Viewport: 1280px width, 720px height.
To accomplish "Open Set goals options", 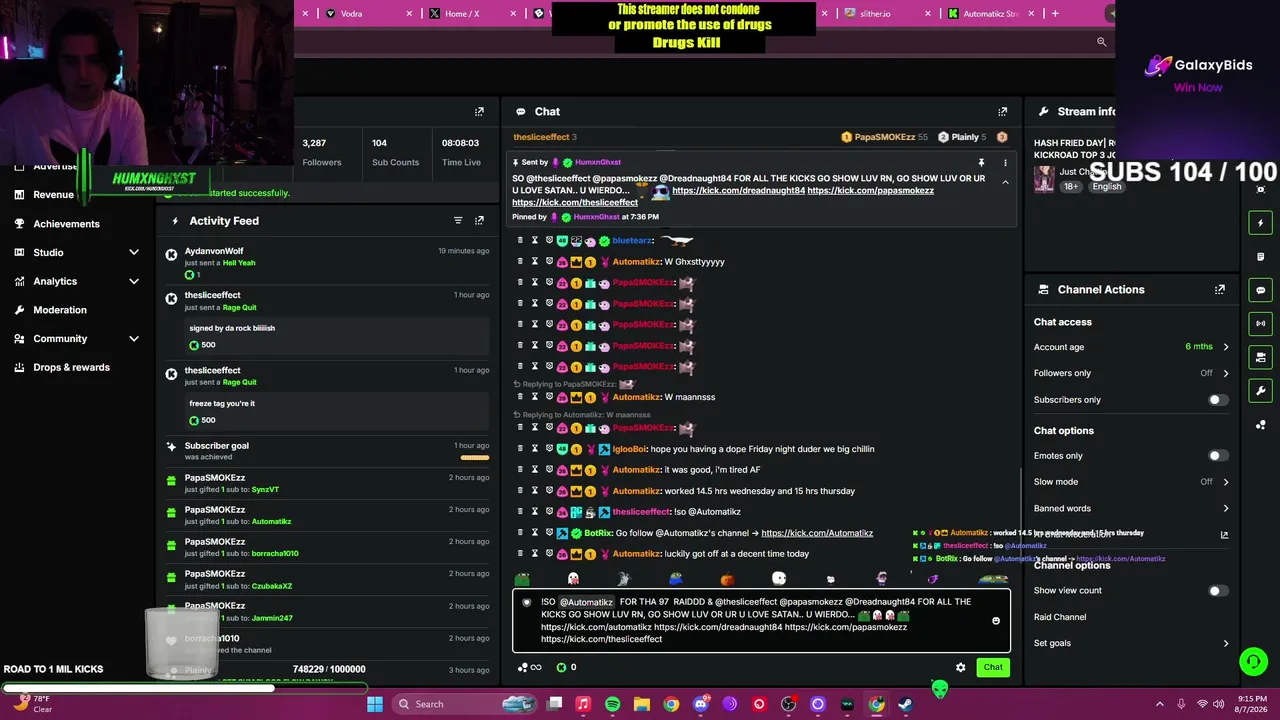I will pos(1131,643).
